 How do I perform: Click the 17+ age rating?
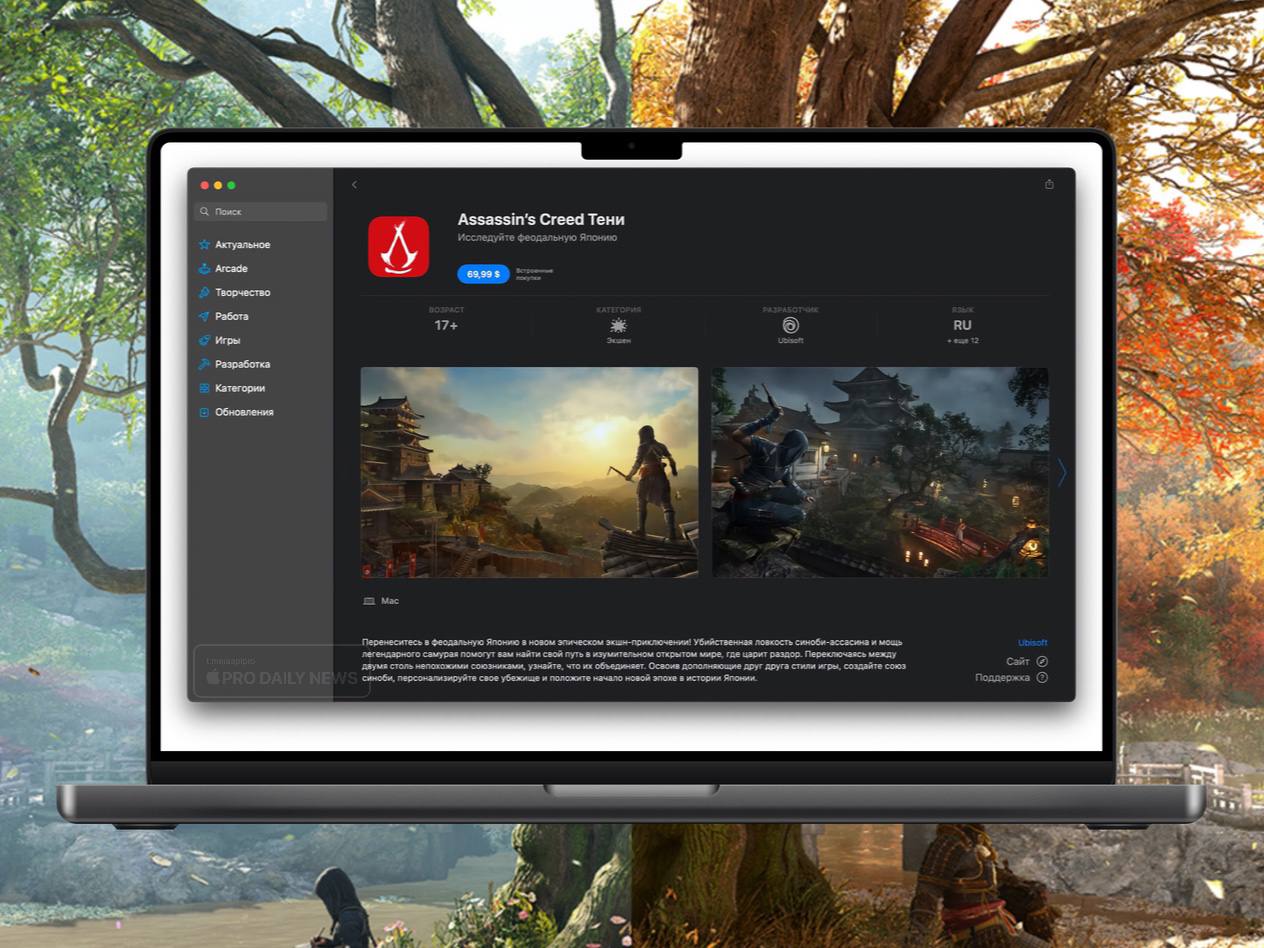click(446, 325)
